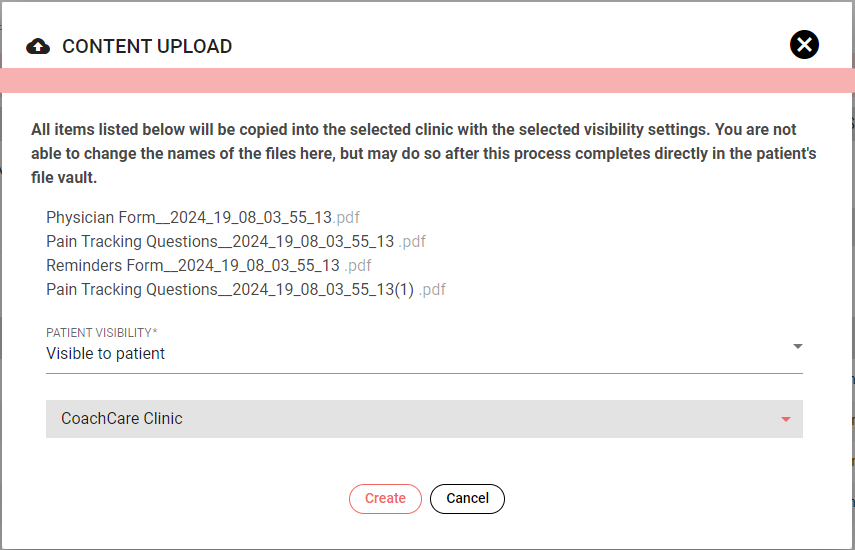Click the red arrow in the clinic field
The height and width of the screenshot is (550, 855).
[x=786, y=419]
